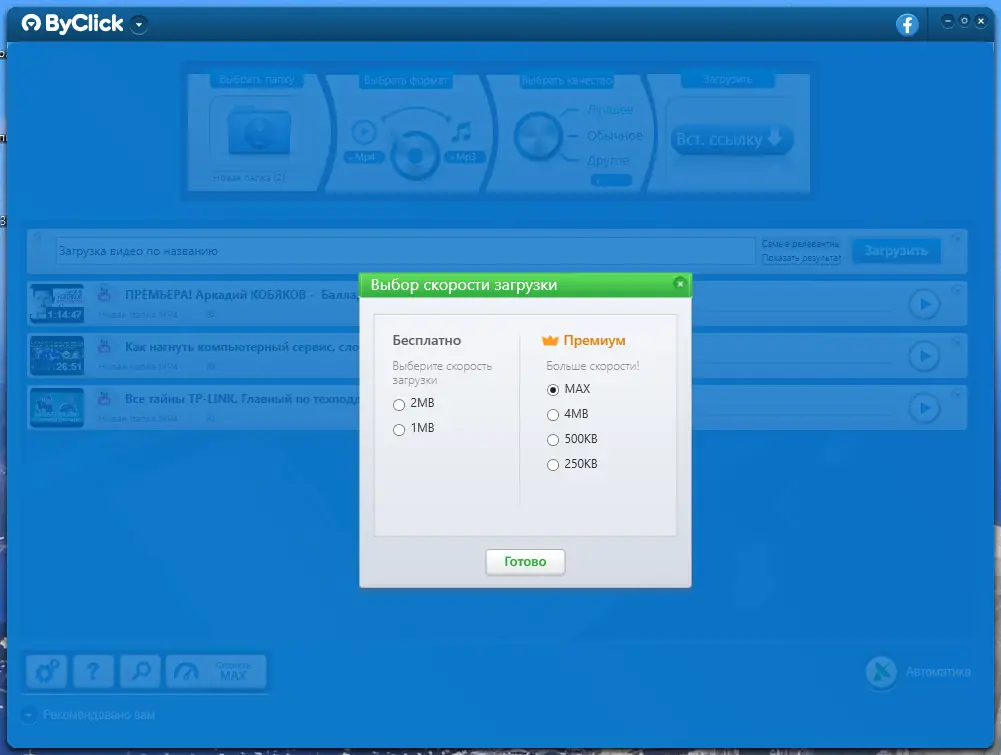
Task: Play the Аркадий КОБЯКОВ download item
Action: 924,304
